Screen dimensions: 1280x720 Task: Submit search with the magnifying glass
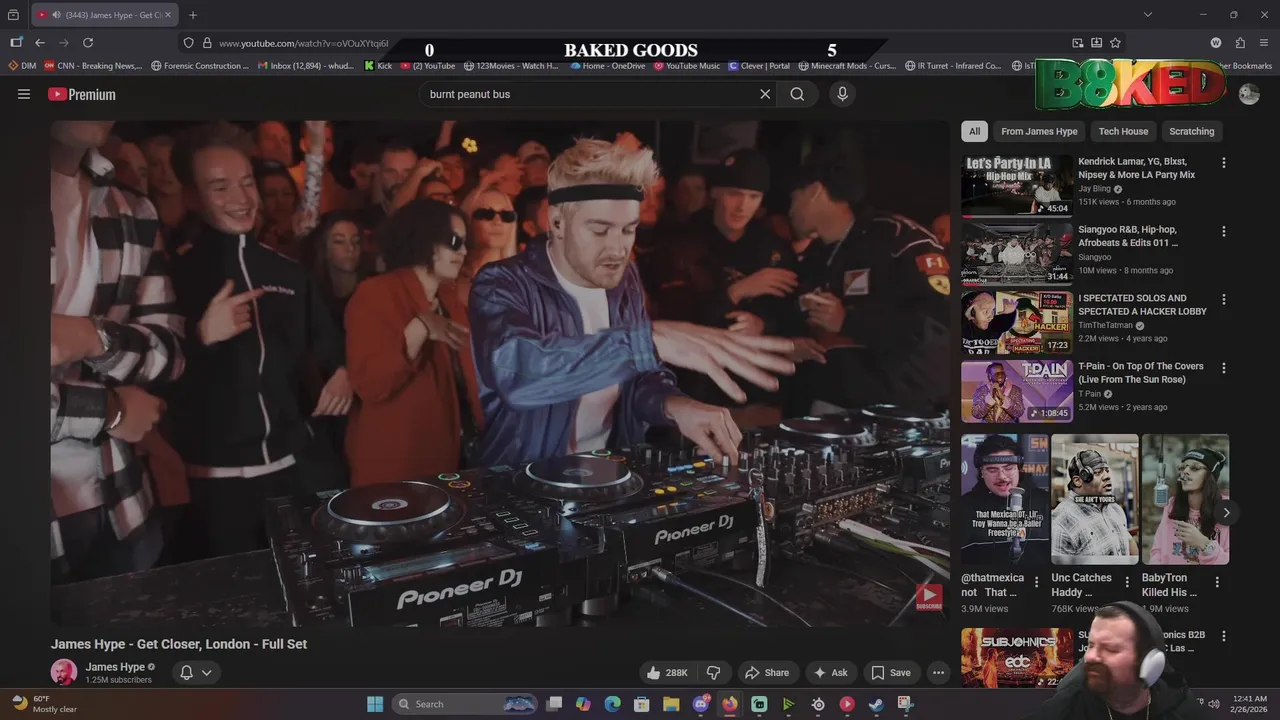click(797, 94)
